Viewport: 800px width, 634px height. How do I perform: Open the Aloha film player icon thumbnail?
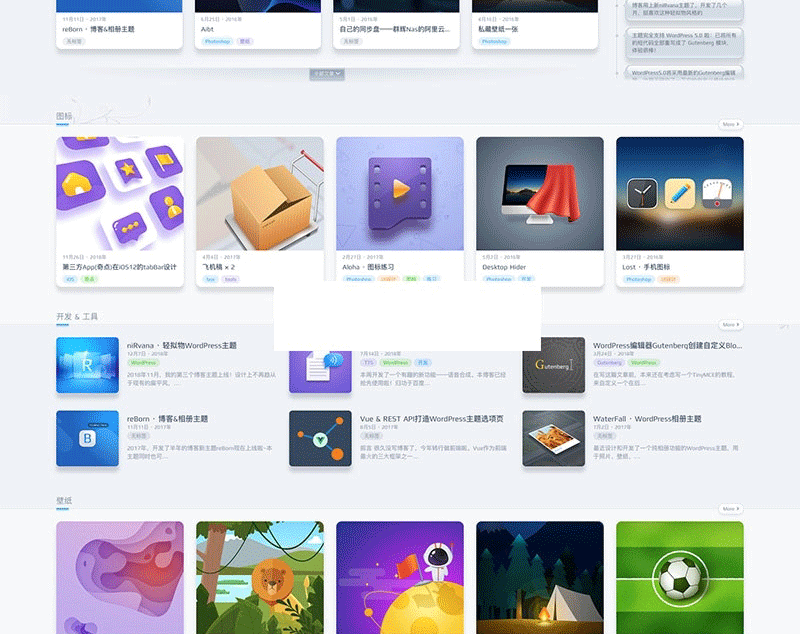pos(400,193)
